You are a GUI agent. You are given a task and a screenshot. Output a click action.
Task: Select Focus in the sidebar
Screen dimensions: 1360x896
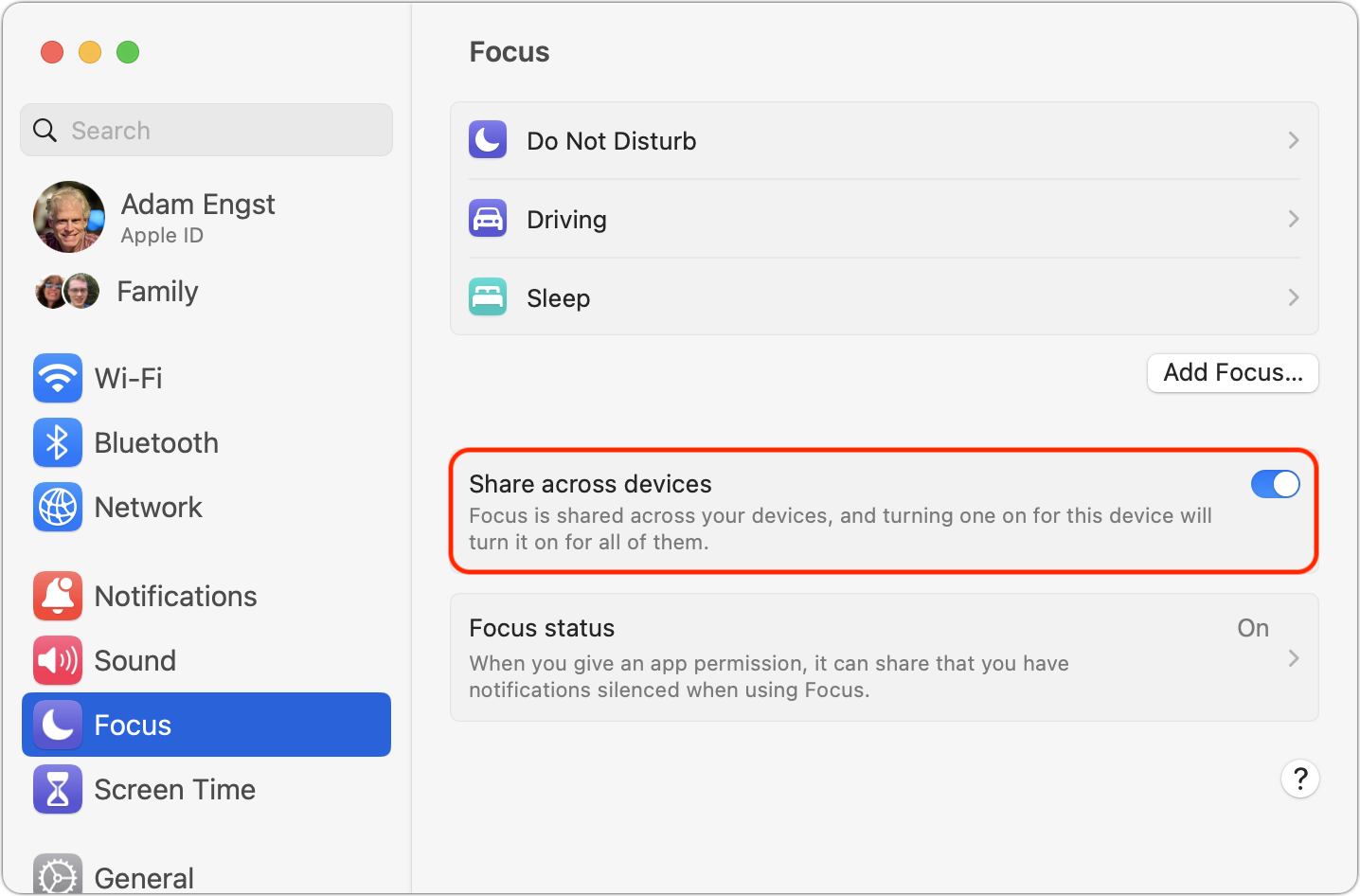(x=206, y=725)
